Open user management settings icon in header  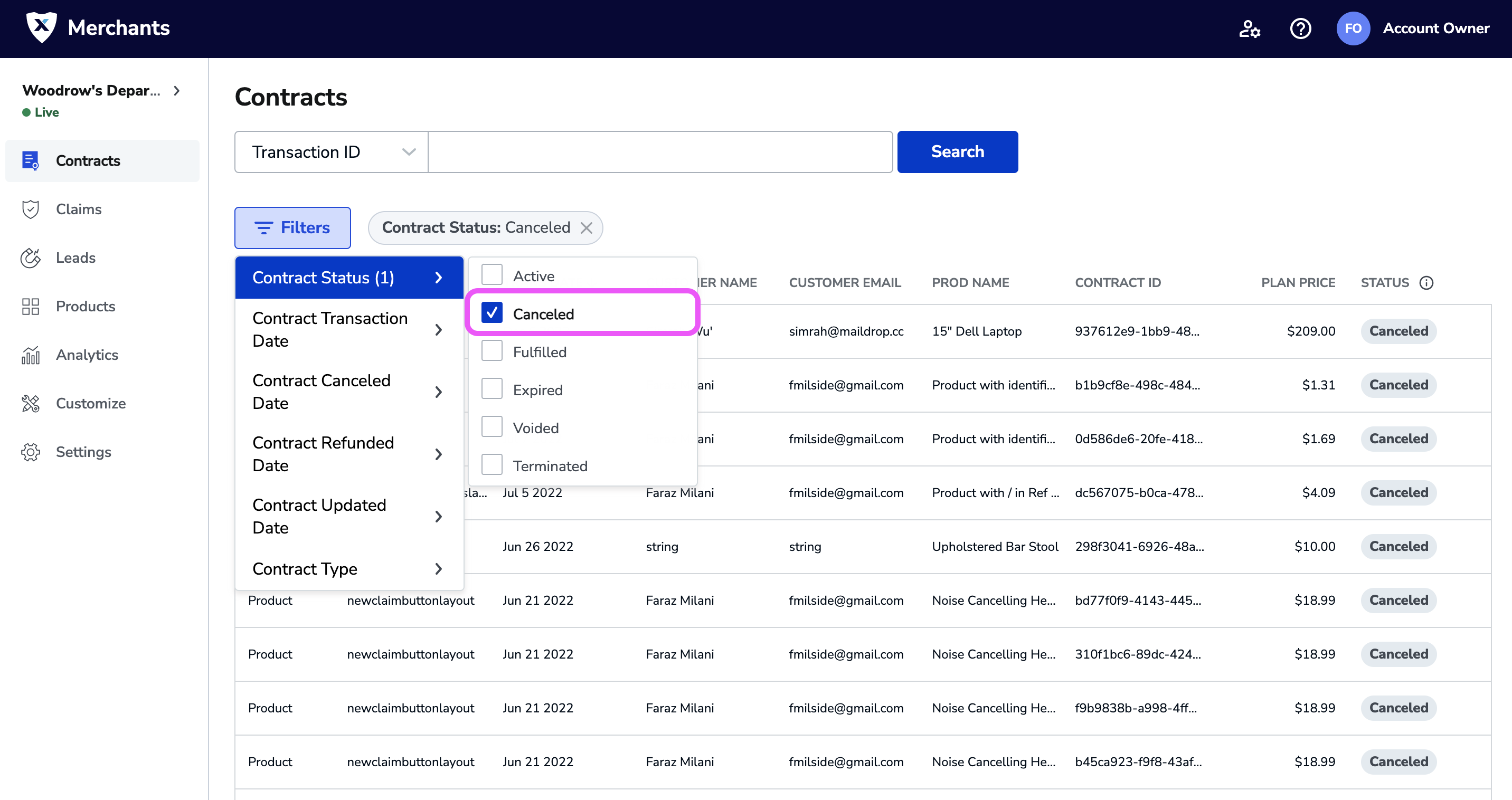click(1249, 28)
